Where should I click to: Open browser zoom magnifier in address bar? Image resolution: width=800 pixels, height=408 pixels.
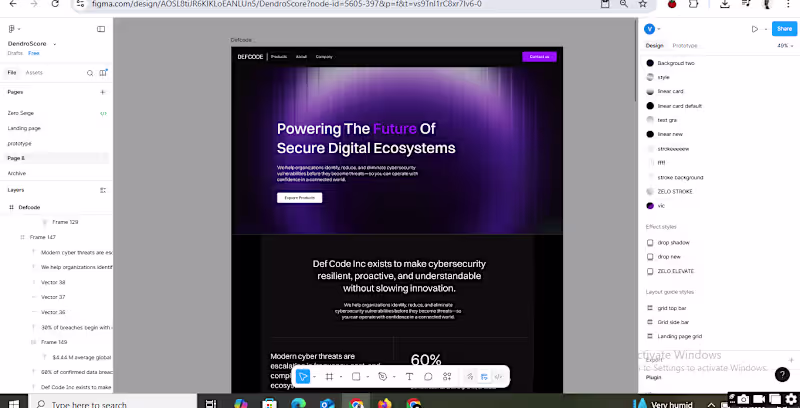pyautogui.click(x=624, y=4)
